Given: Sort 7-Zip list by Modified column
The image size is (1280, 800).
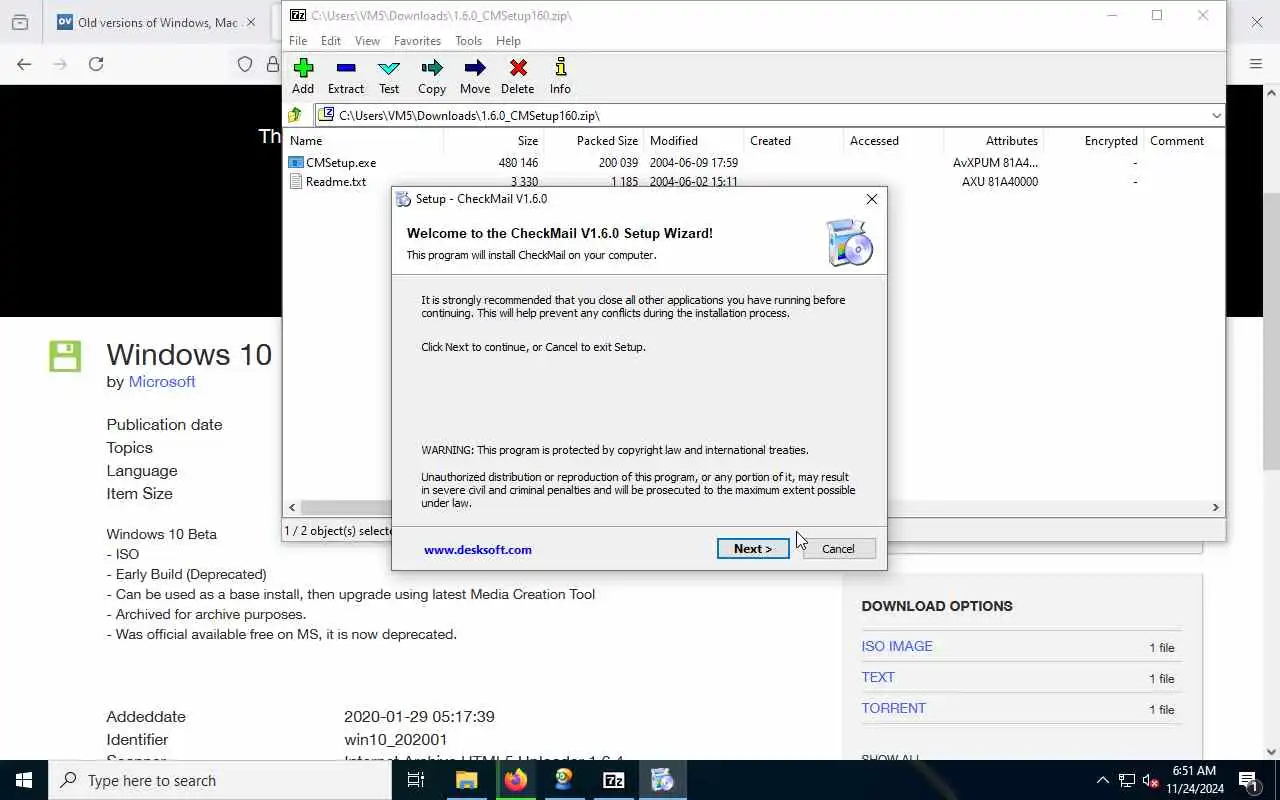Looking at the screenshot, I should (693, 141).
